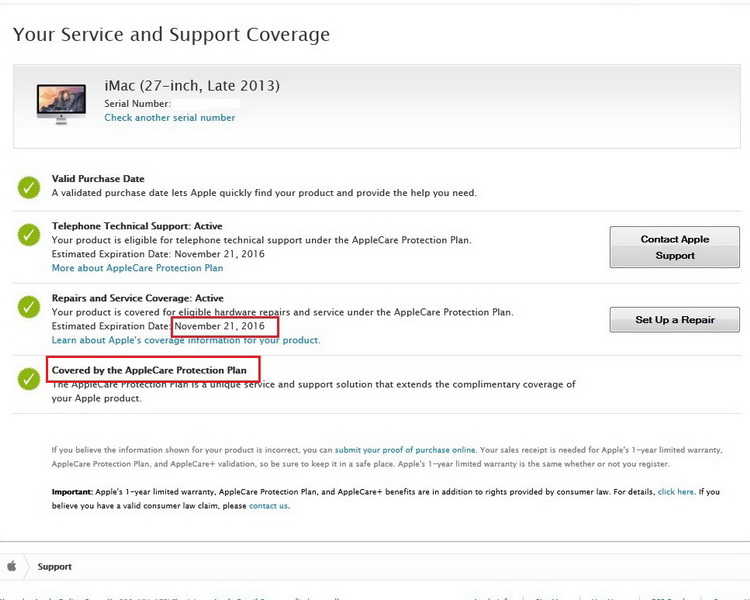Open the Check another serial number link
Image resolution: width=750 pixels, height=600 pixels.
(170, 118)
